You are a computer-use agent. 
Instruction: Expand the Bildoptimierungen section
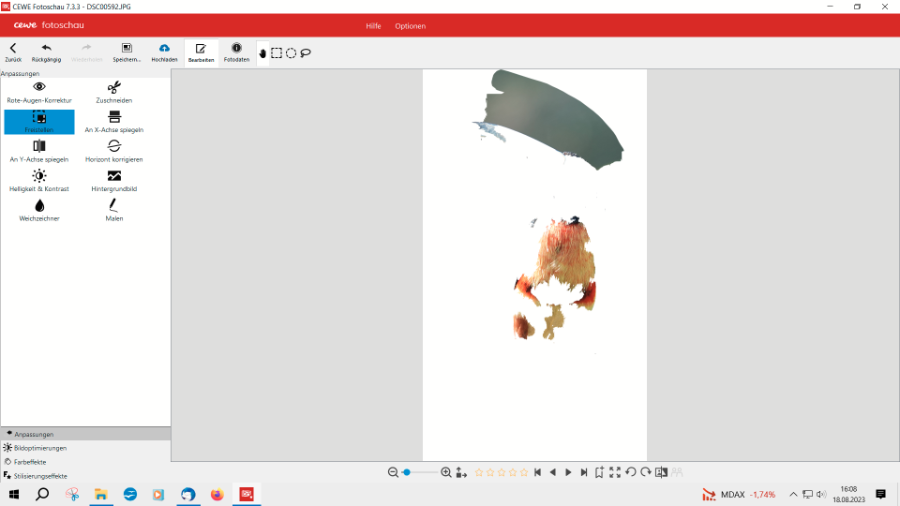[86, 448]
